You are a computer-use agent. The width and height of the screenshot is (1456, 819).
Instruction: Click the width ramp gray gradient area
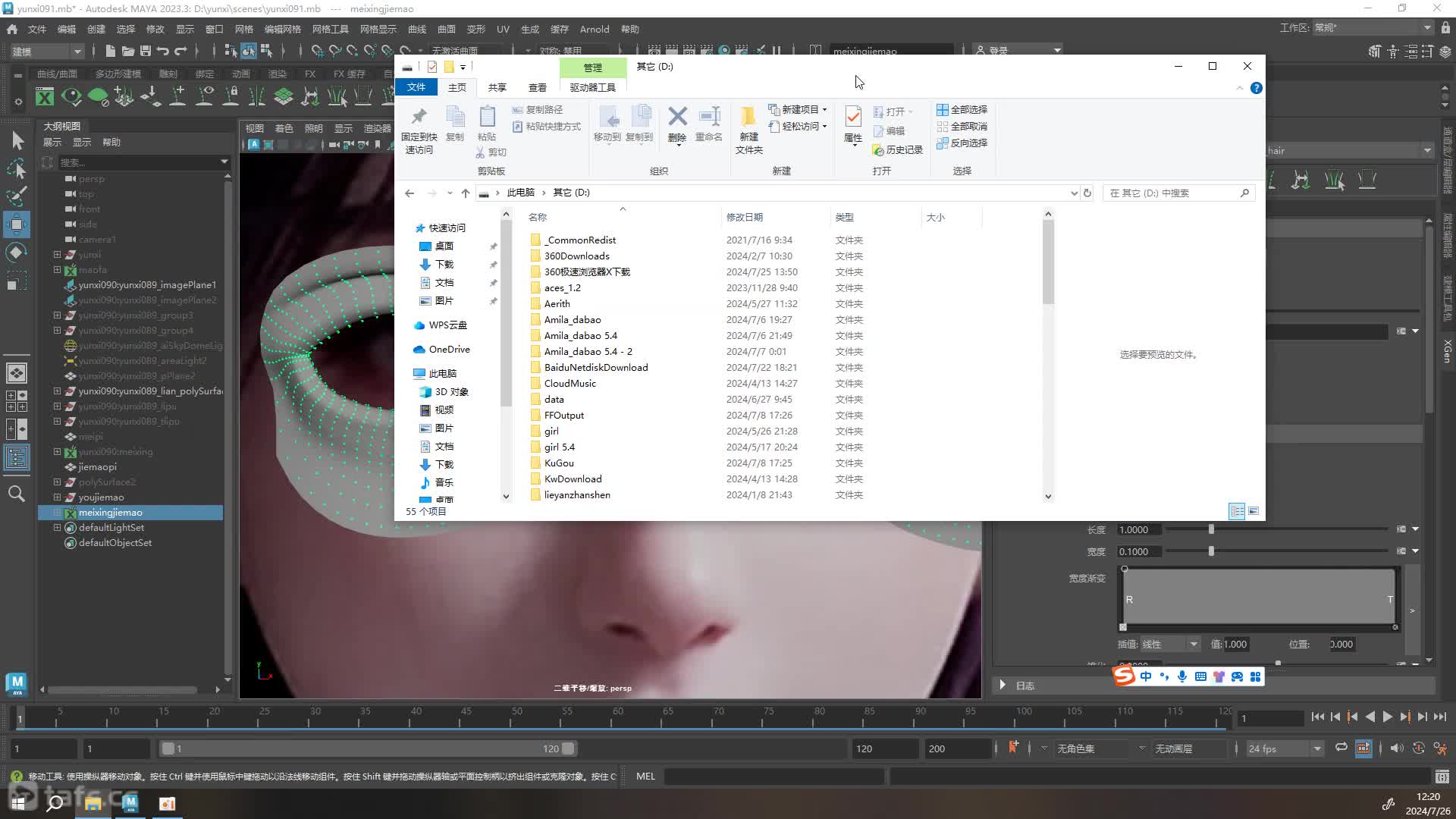1259,597
